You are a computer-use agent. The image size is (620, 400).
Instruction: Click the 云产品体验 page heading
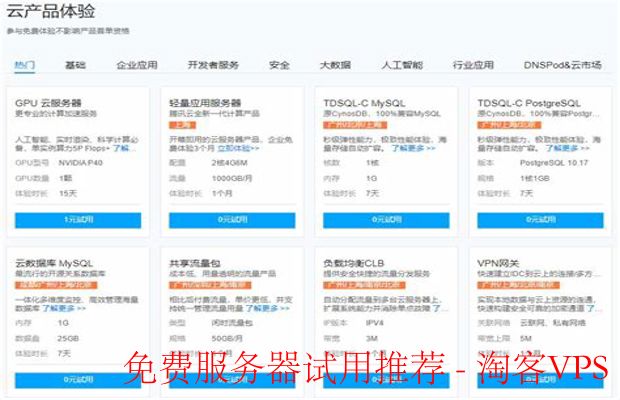pyautogui.click(x=51, y=11)
